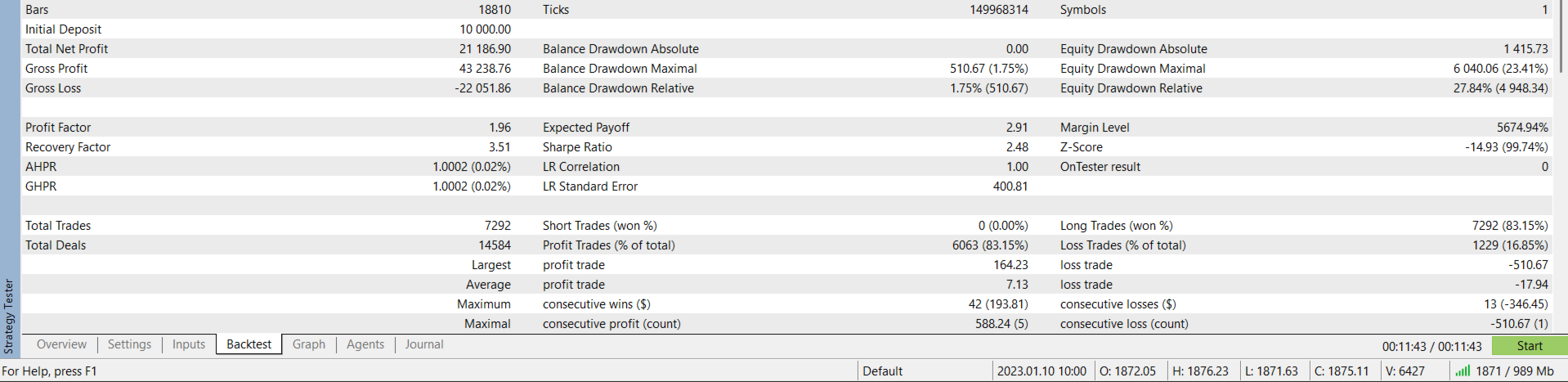The width and height of the screenshot is (1568, 382).
Task: View the Journal tab
Action: pyautogui.click(x=424, y=344)
